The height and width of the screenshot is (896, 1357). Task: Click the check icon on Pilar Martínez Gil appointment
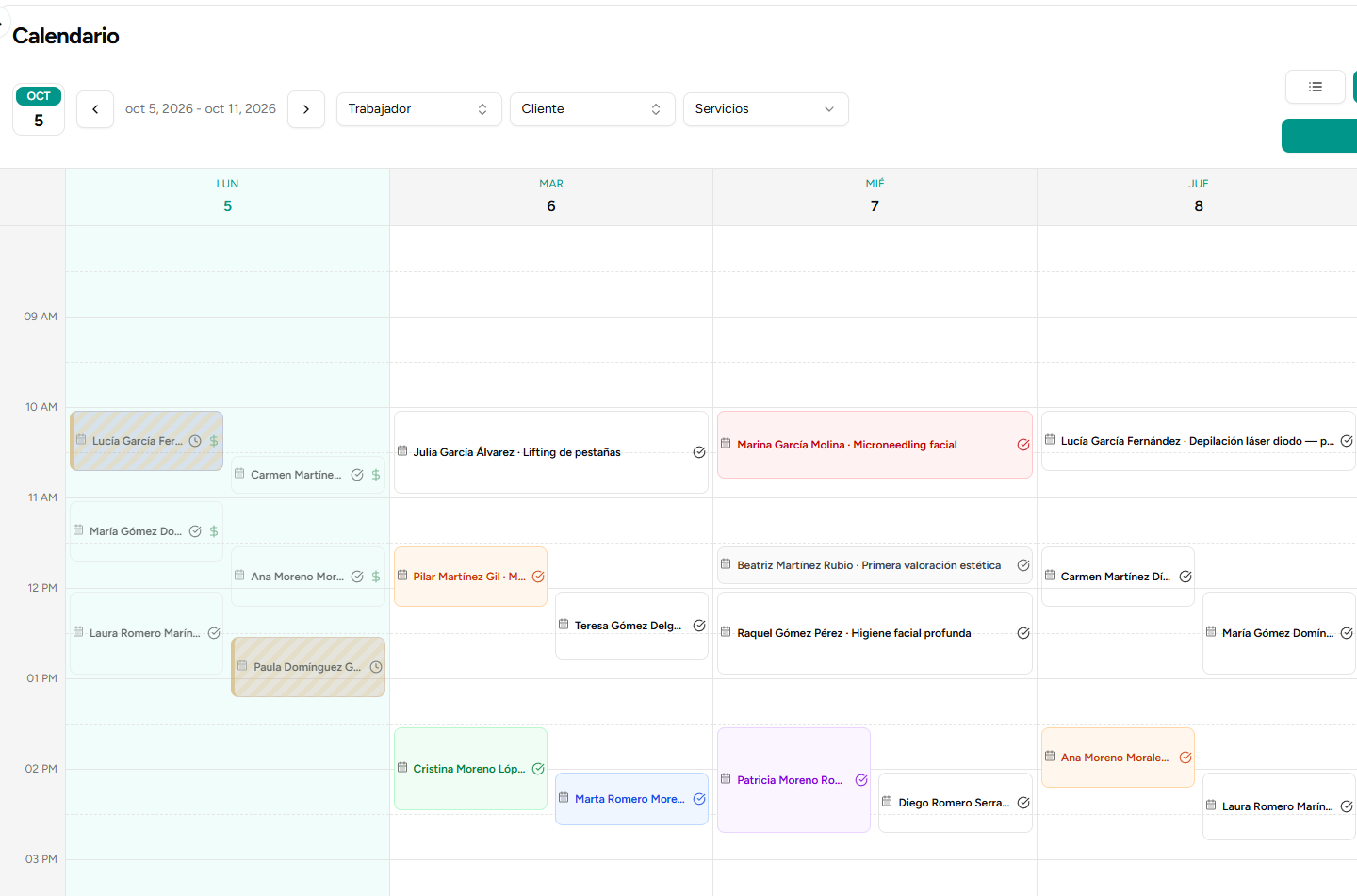click(x=538, y=577)
